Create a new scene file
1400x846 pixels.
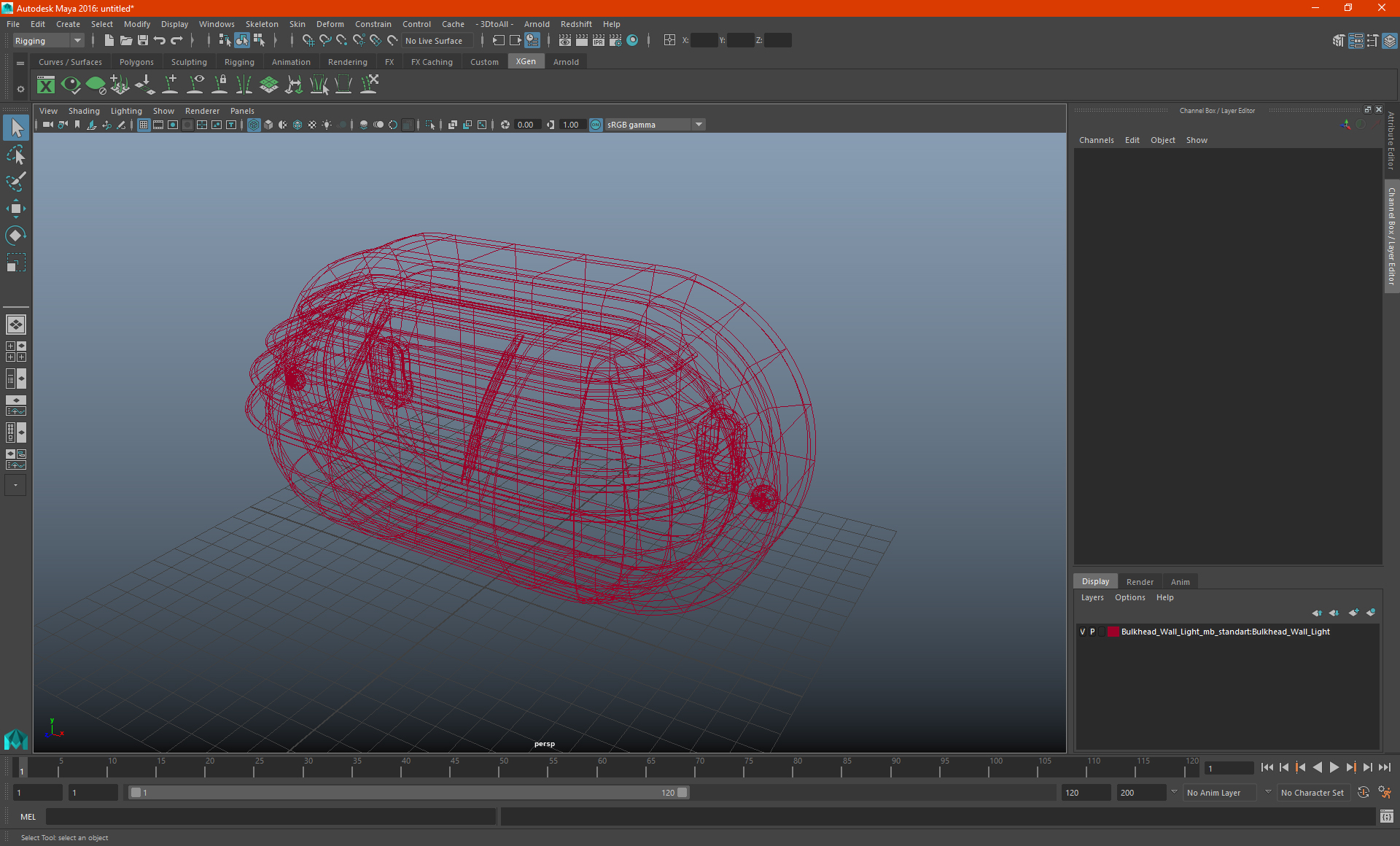109,41
